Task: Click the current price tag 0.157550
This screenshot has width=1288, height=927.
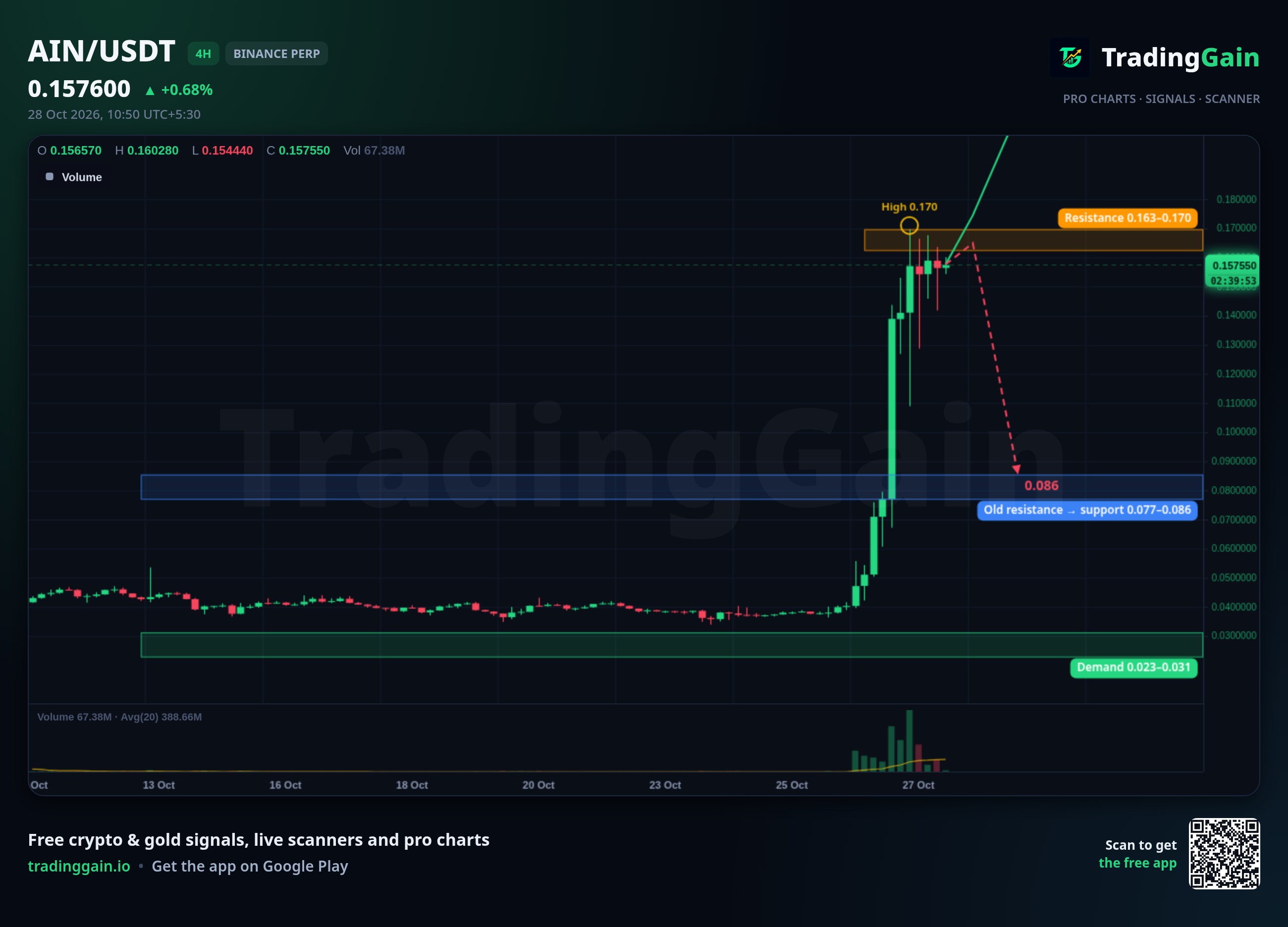Action: click(x=1234, y=265)
